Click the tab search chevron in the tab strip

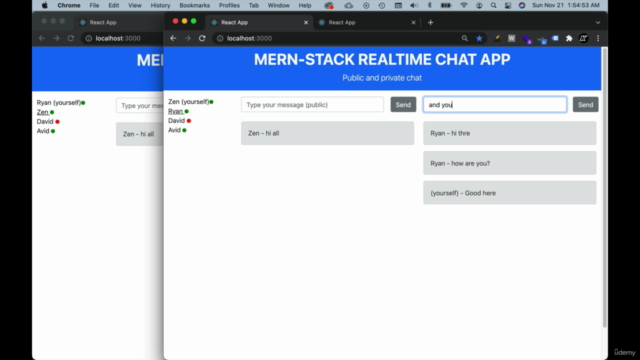pyautogui.click(x=598, y=22)
